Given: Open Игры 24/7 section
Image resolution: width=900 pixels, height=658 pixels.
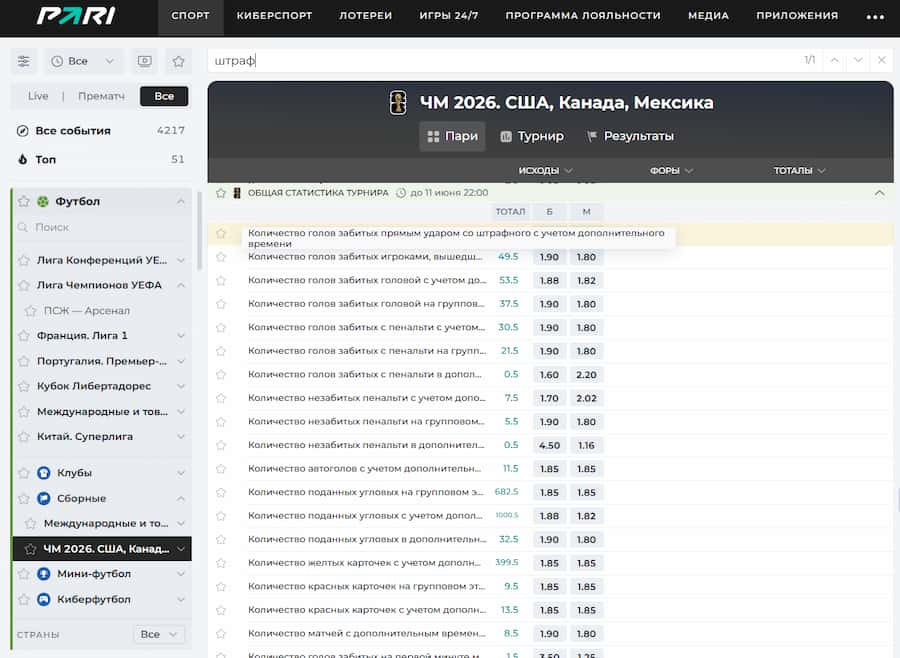Looking at the screenshot, I should coord(449,16).
